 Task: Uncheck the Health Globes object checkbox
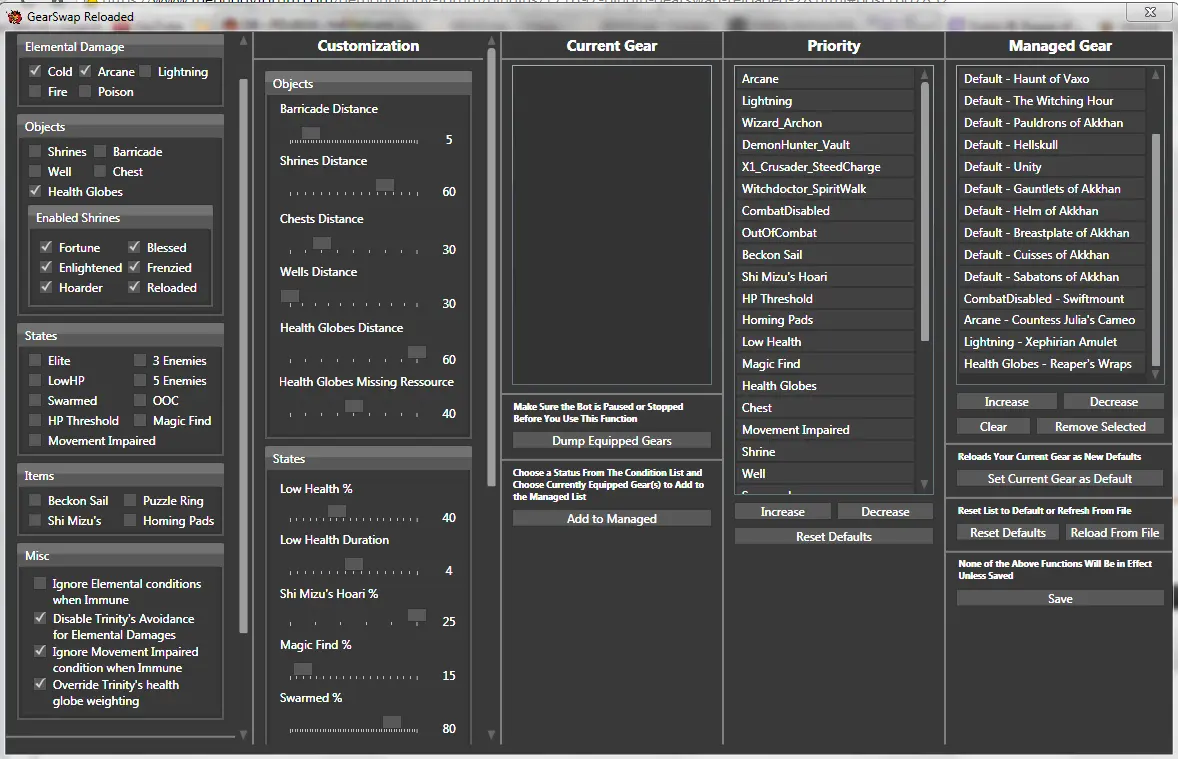coord(36,191)
